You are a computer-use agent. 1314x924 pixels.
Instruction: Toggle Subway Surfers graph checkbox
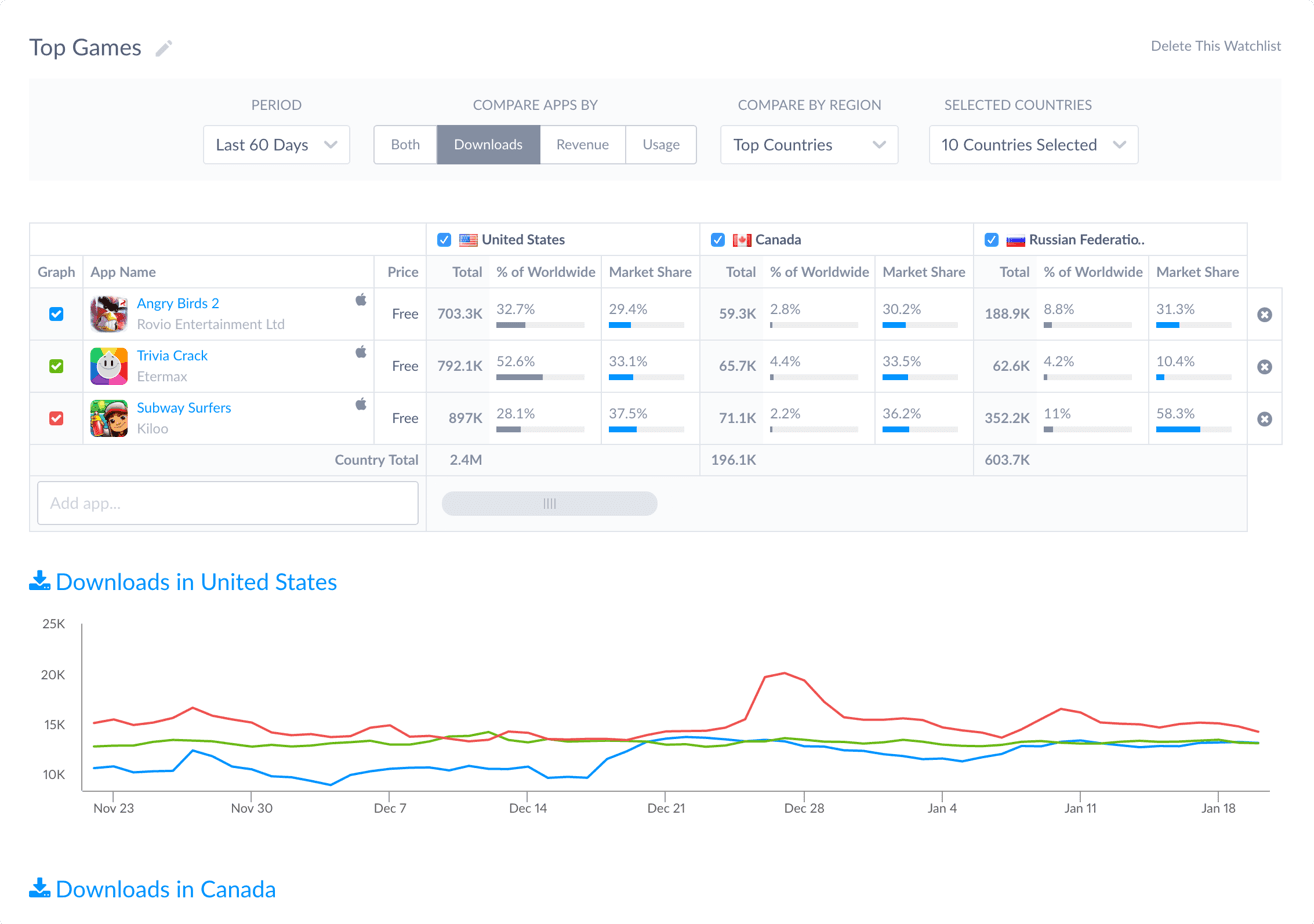tap(57, 418)
